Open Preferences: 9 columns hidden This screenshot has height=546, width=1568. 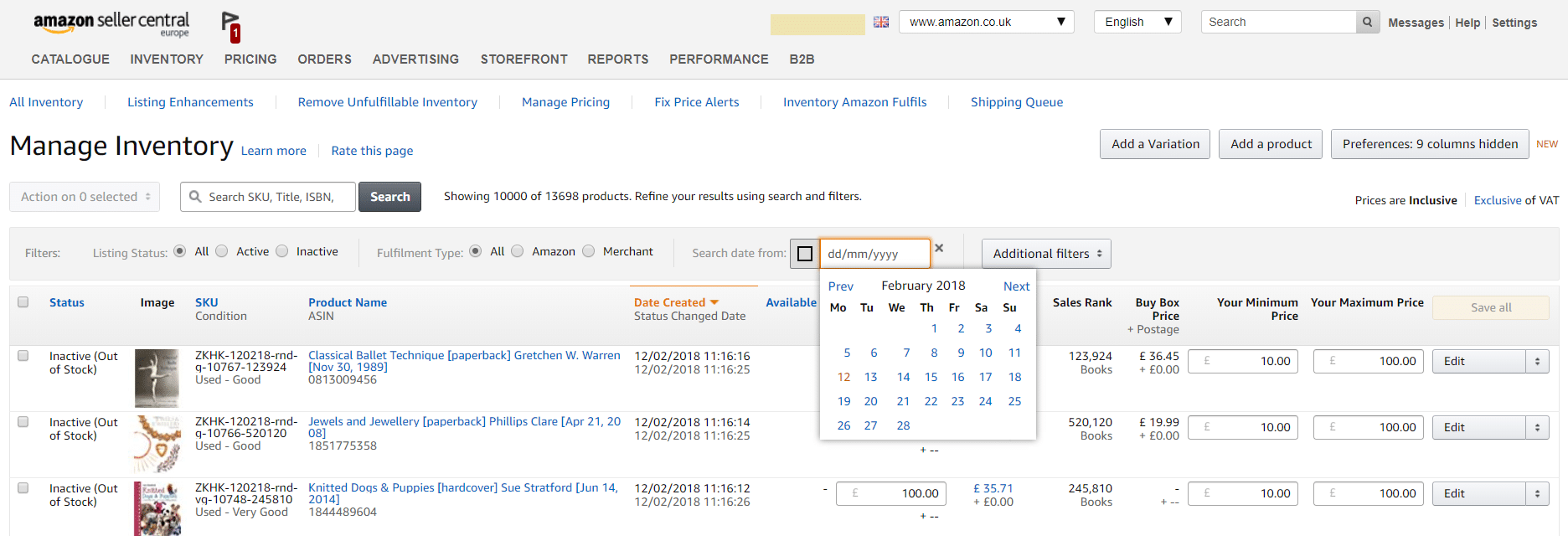[1430, 144]
